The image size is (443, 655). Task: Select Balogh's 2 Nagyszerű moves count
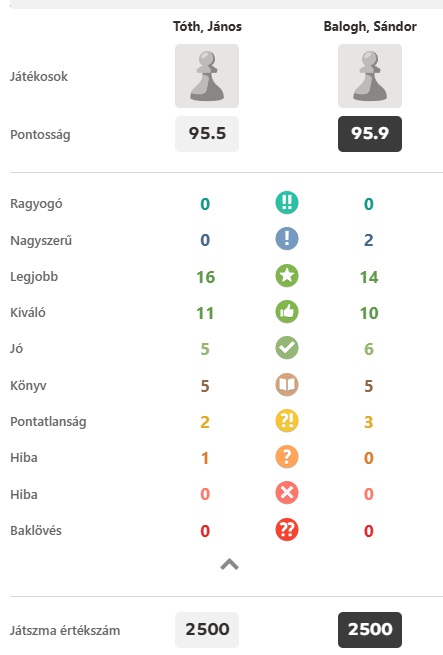click(369, 240)
